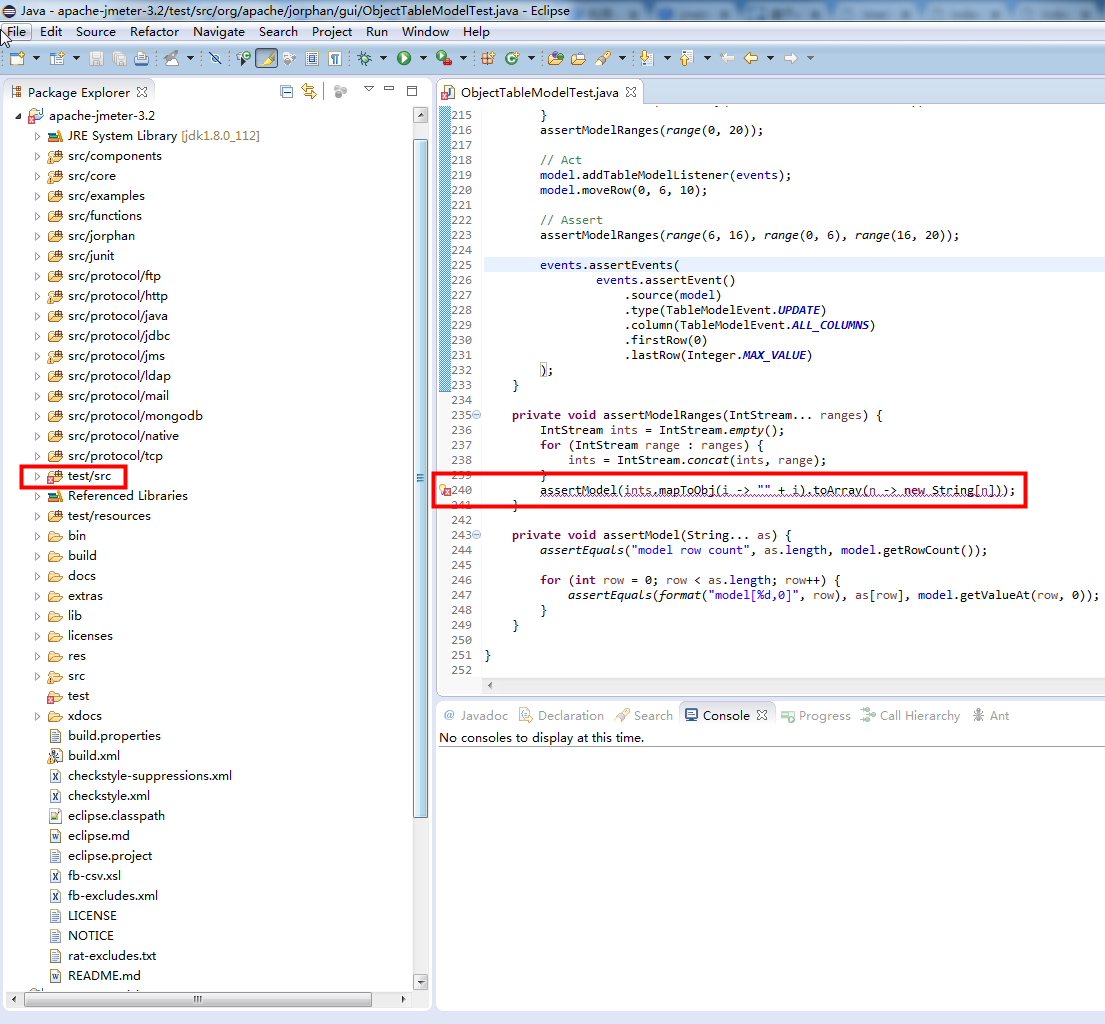Viewport: 1105px width, 1024px height.
Task: Click the Collapse All icon in Package Explorer
Action: (x=286, y=92)
